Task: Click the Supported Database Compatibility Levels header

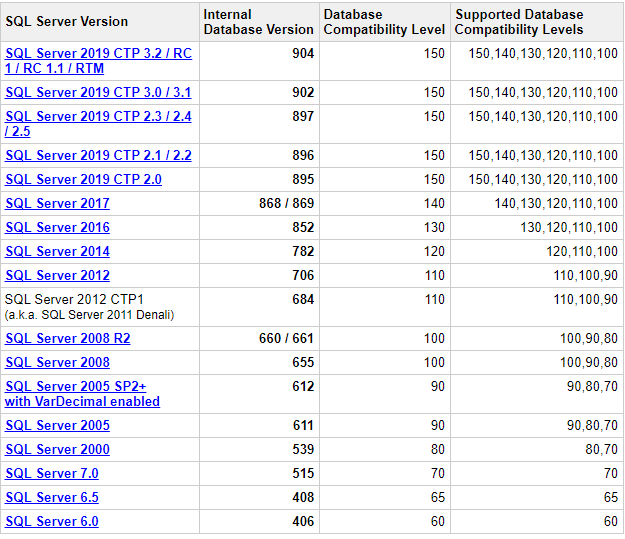Action: 537,22
